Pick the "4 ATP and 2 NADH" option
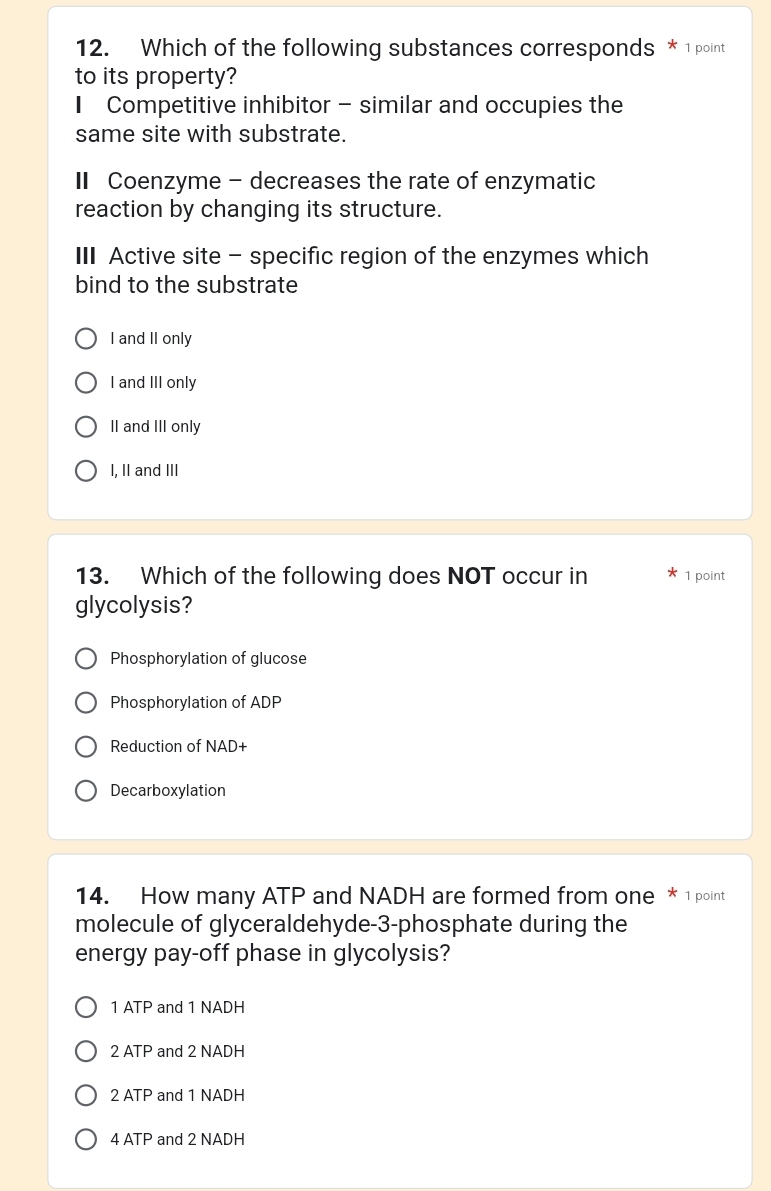Image resolution: width=771 pixels, height=1191 pixels. coord(86,1139)
